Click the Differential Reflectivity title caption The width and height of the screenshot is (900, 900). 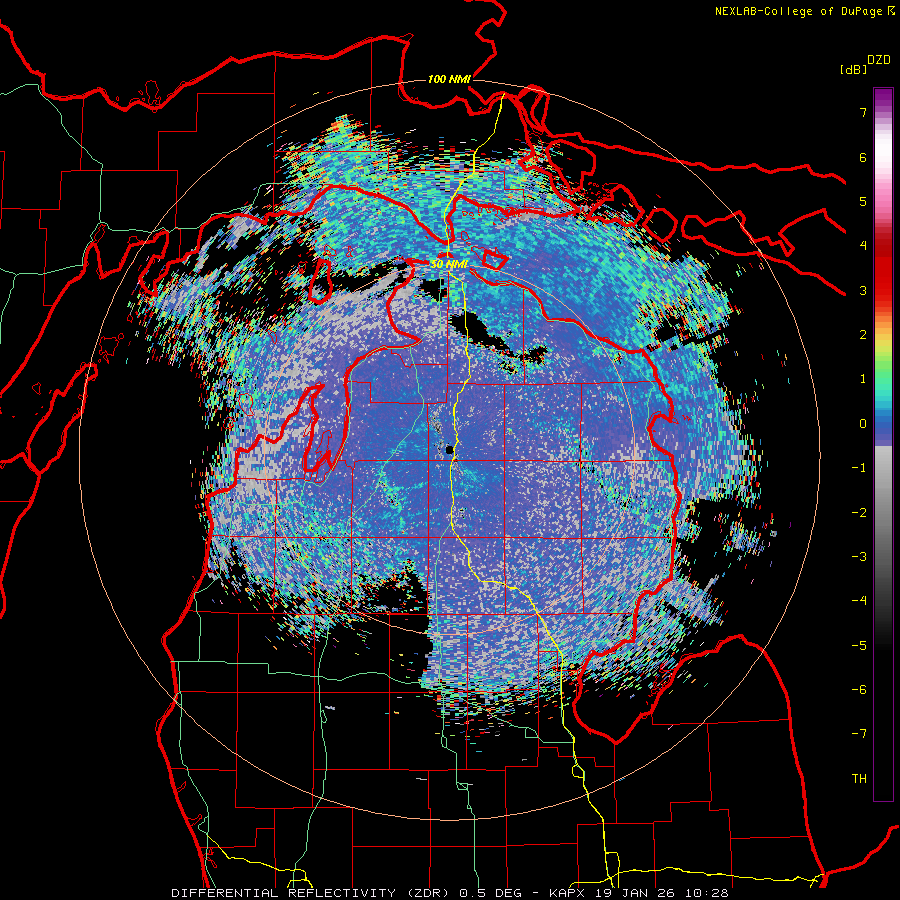pyautogui.click(x=450, y=893)
